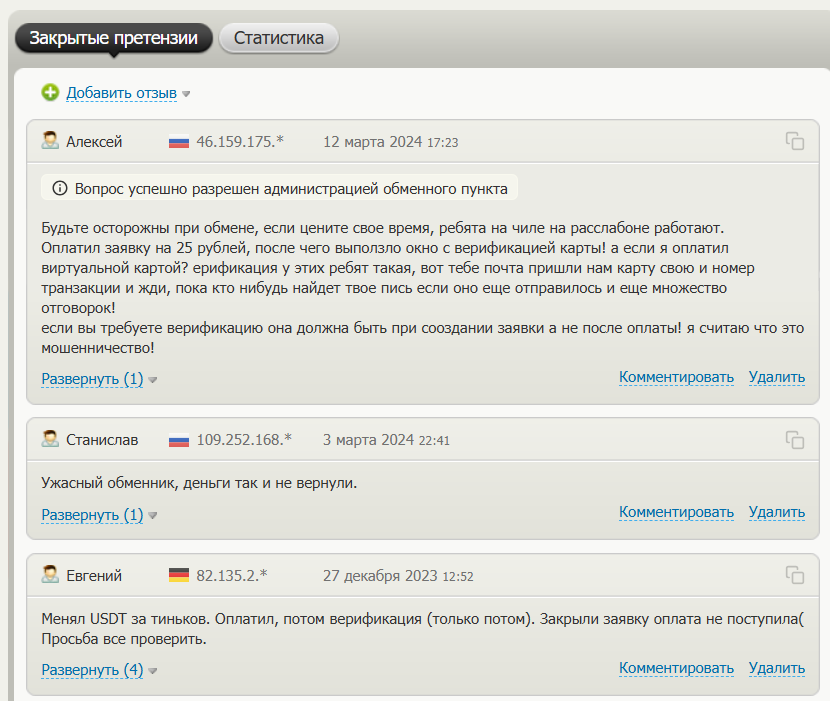Screen dimensions: 830x701
Task: Click Комментировать on Алексей's review
Action: coord(676,377)
